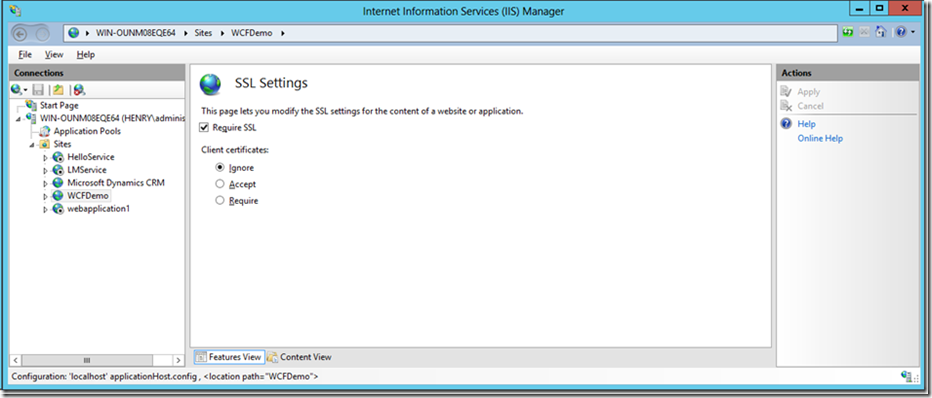Image resolution: width=932 pixels, height=398 pixels.
Task: Click the IIS Manager title bar app icon
Action: tap(15, 10)
